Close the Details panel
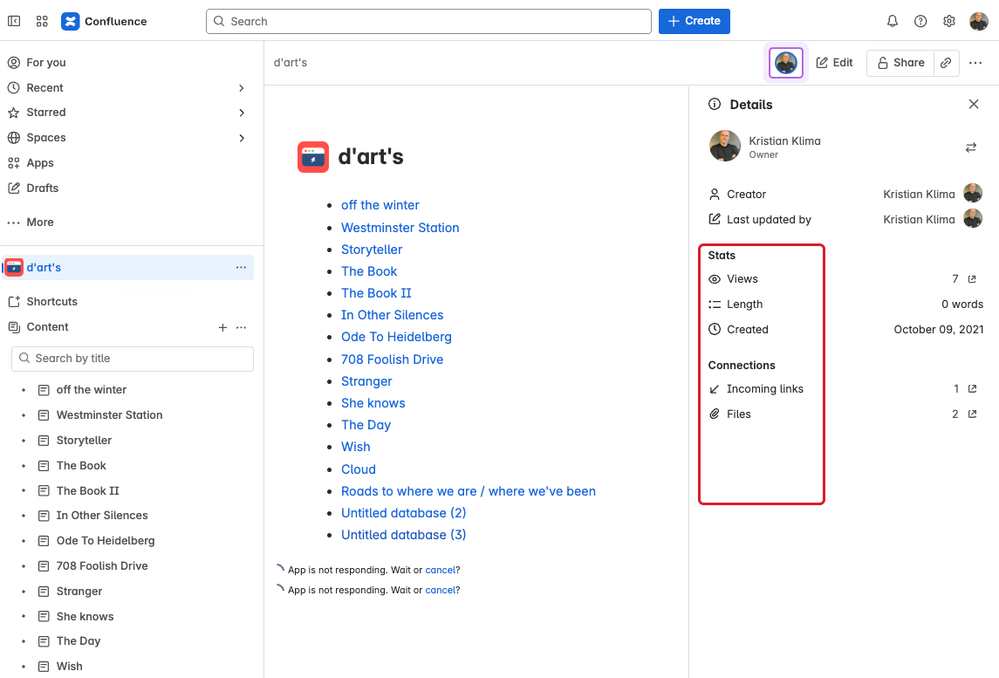This screenshot has width=999, height=678. pos(974,104)
